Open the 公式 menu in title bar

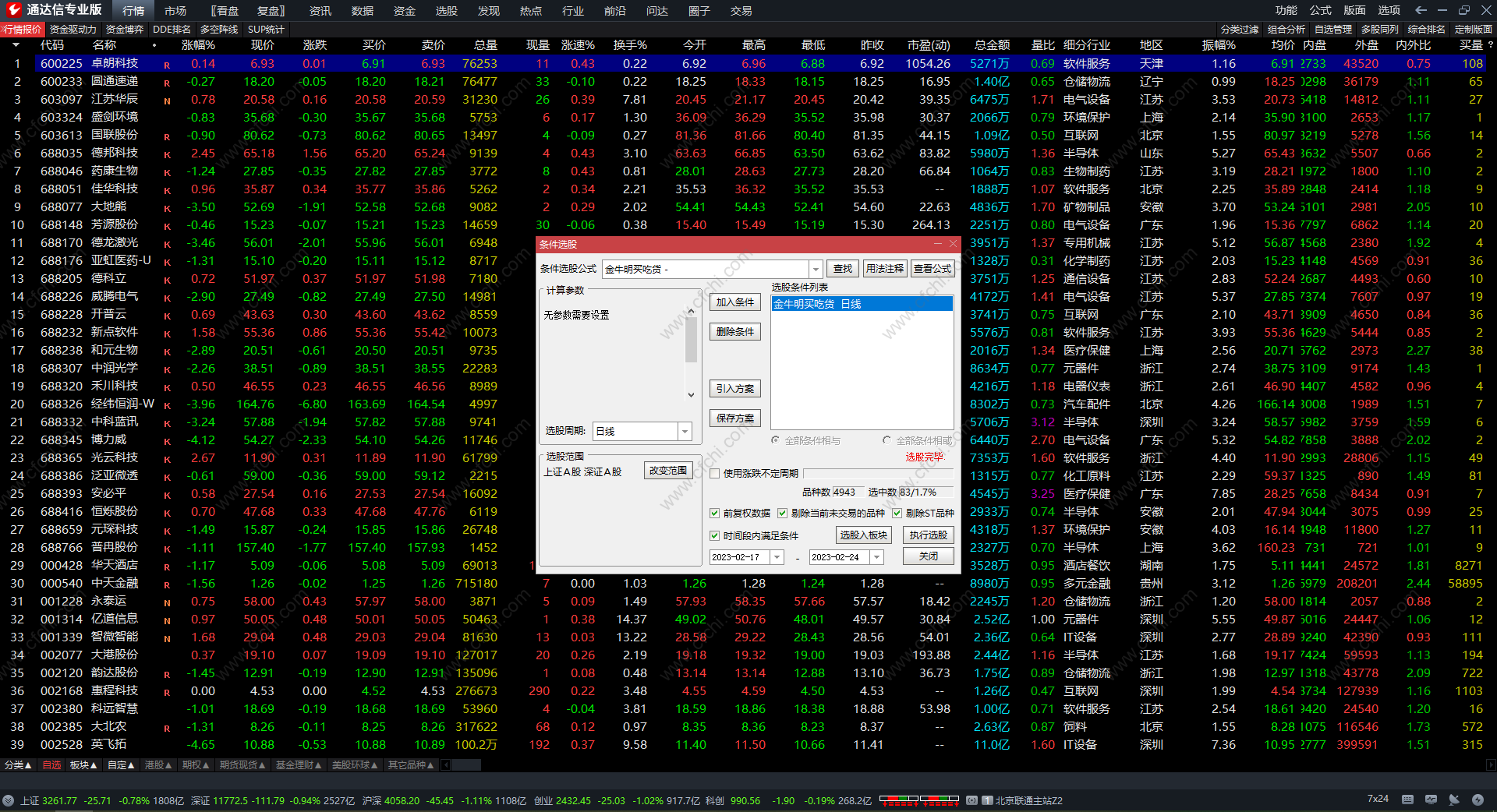click(x=1320, y=10)
